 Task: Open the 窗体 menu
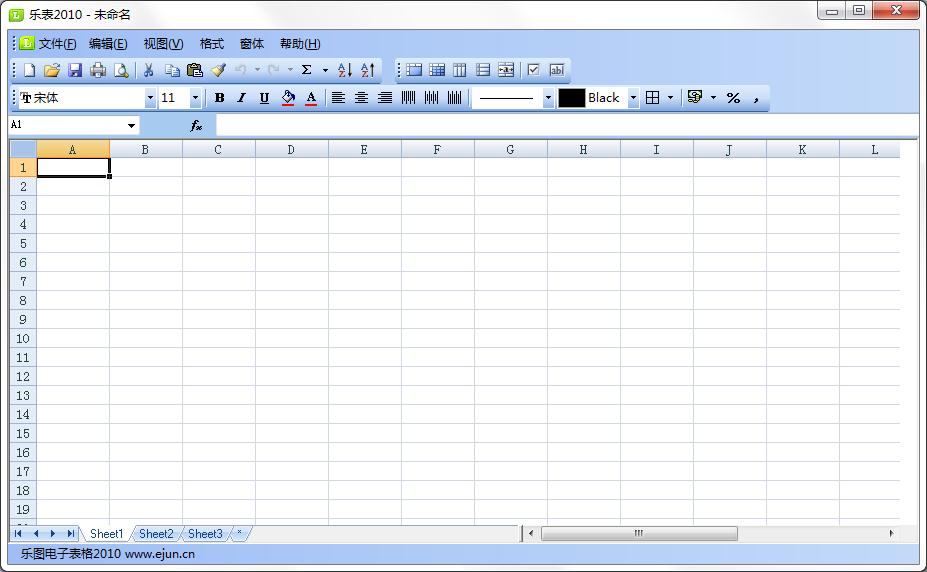pyautogui.click(x=252, y=44)
